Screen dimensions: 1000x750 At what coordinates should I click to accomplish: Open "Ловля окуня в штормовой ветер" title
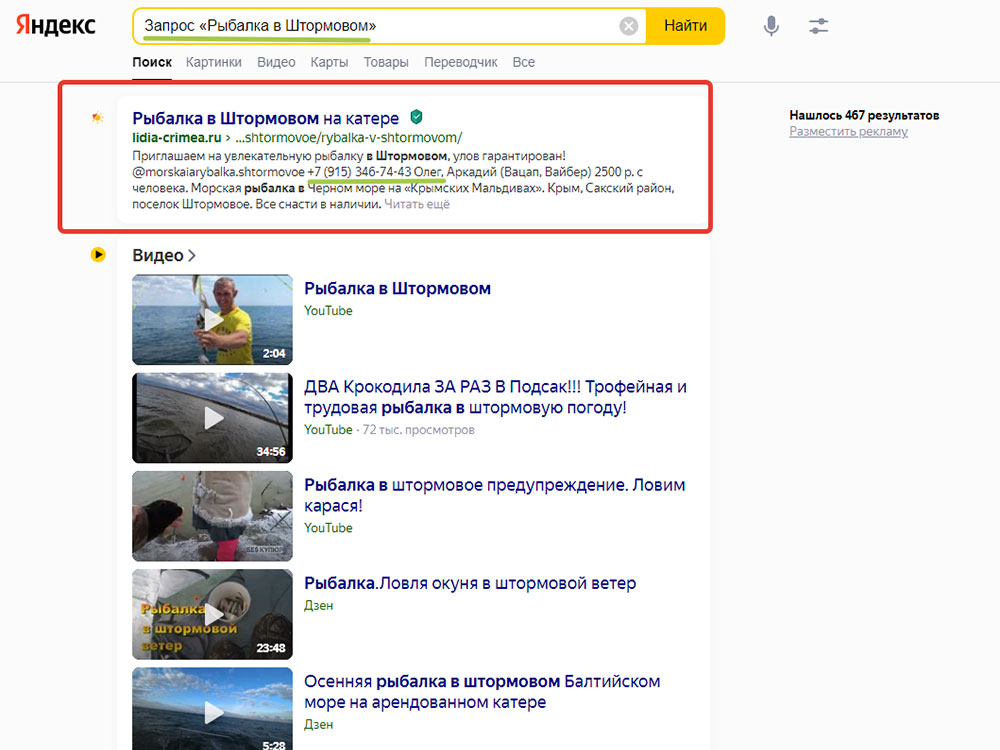470,584
